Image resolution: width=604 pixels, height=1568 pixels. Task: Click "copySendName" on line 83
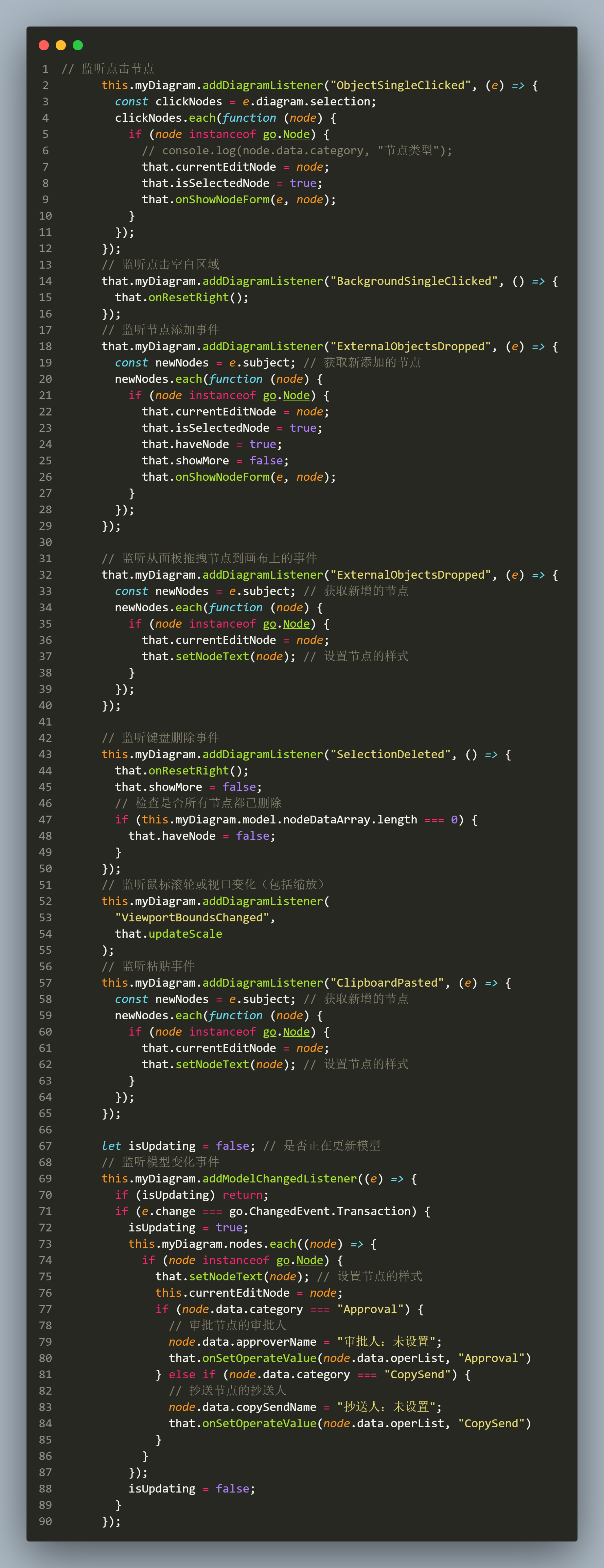point(276,1407)
